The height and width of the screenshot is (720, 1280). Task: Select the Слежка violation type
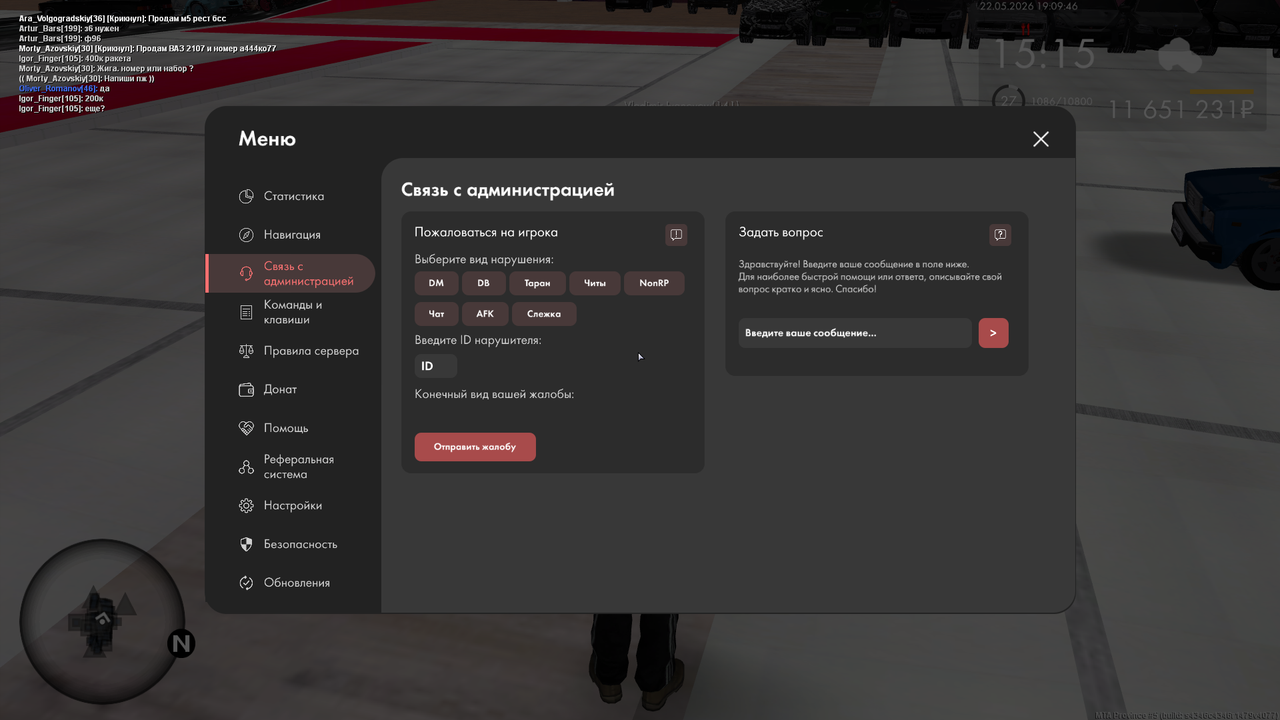[544, 314]
